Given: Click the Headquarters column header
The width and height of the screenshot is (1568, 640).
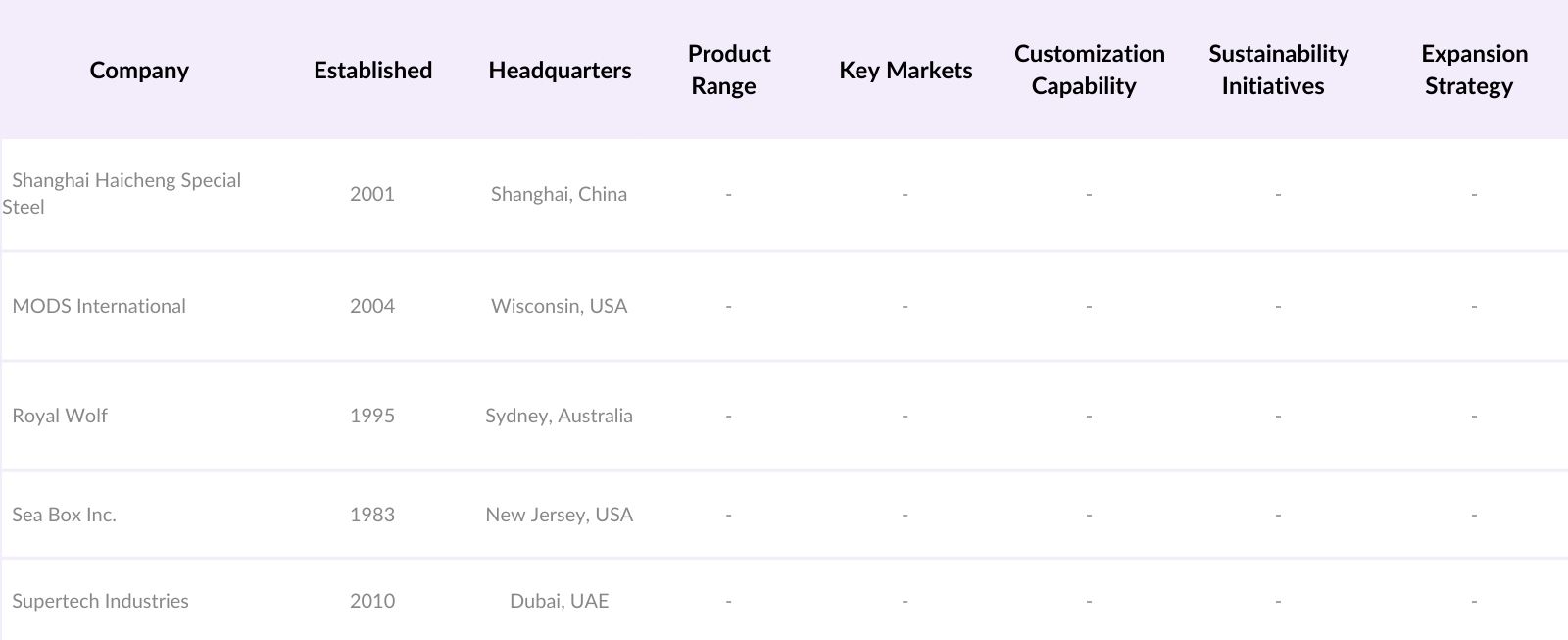Looking at the screenshot, I should (x=560, y=71).
